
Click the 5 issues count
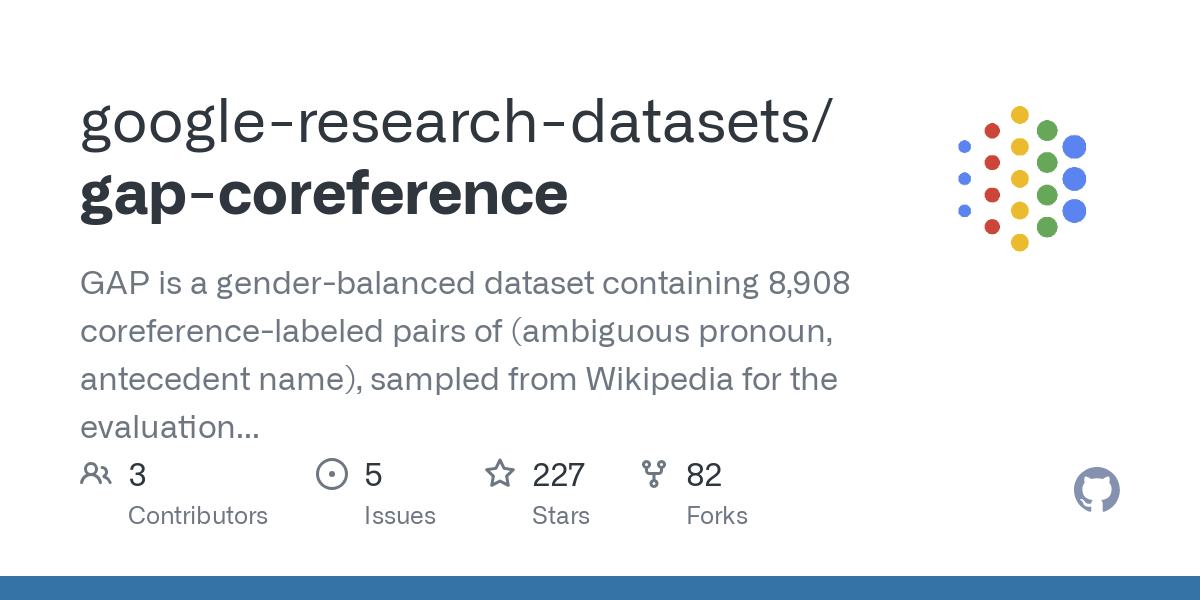[373, 475]
